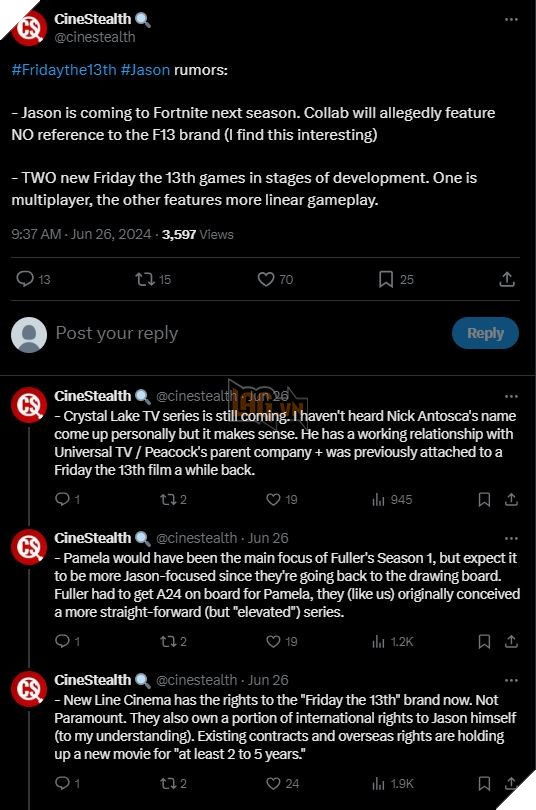The image size is (536, 810).
Task: Share the Pamela Season 1 reply
Action: pos(511,642)
